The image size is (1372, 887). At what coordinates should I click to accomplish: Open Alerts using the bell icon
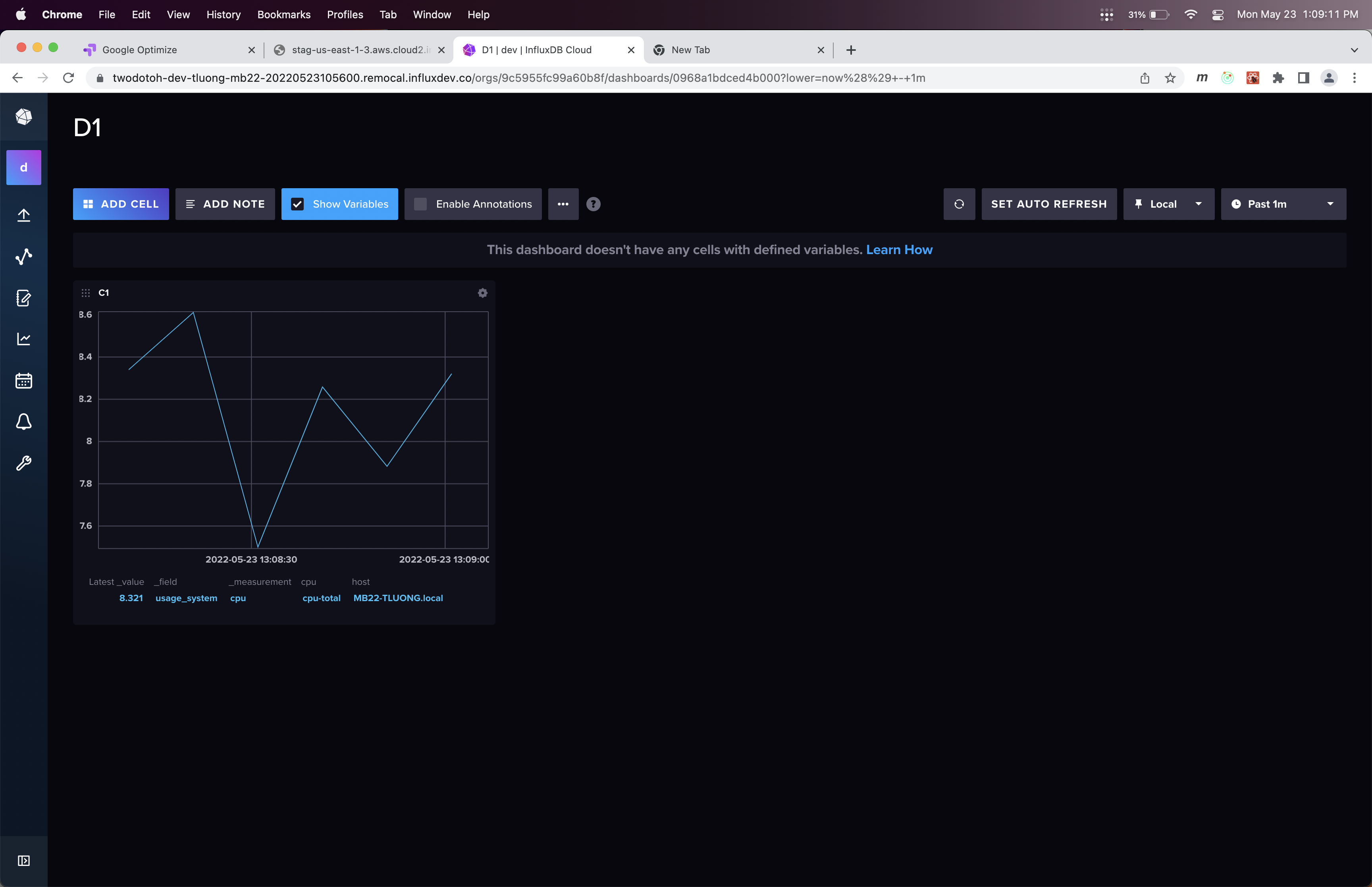(x=23, y=422)
